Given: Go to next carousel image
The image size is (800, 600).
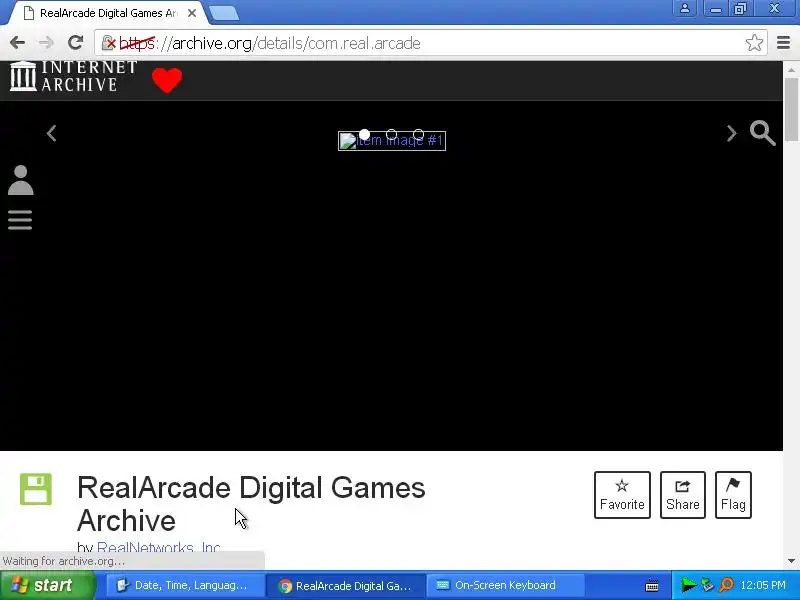Looking at the screenshot, I should pos(731,134).
